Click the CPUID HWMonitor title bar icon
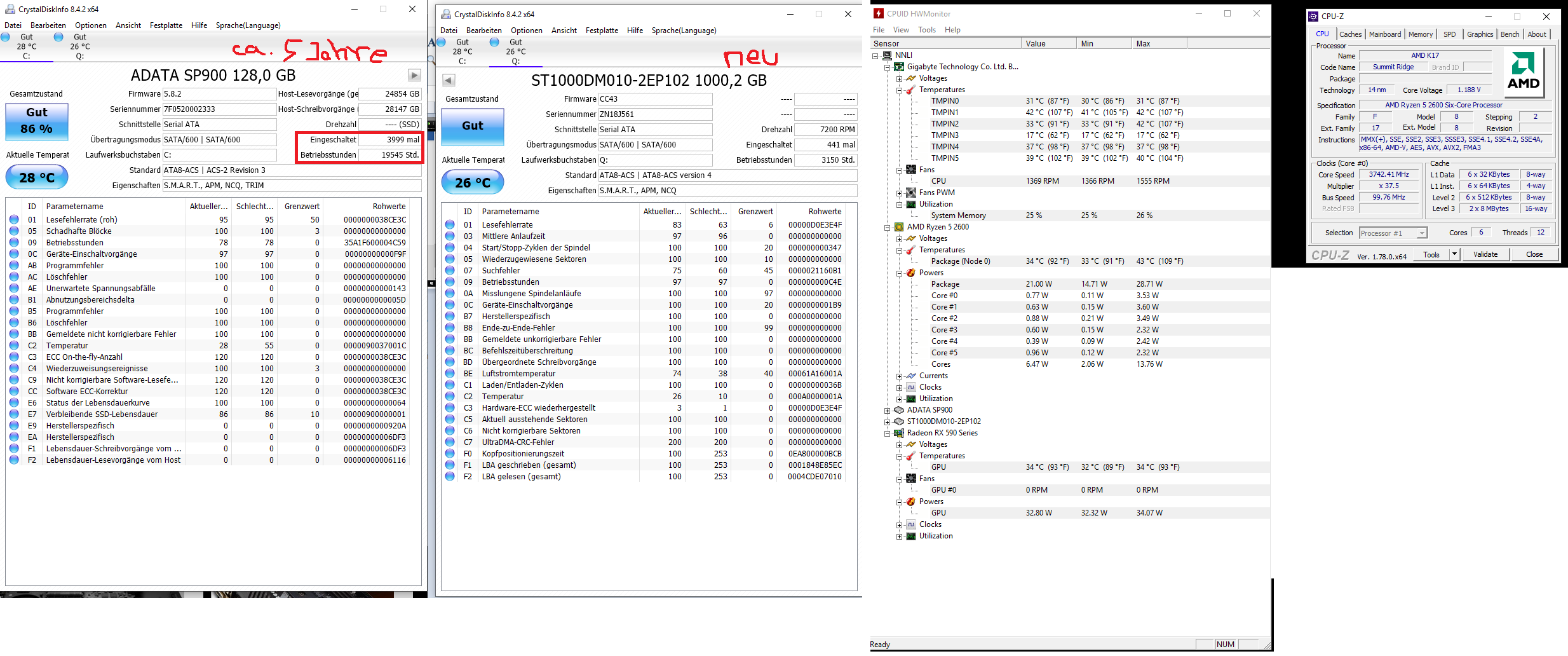Image resolution: width=1568 pixels, height=656 pixels. click(879, 13)
